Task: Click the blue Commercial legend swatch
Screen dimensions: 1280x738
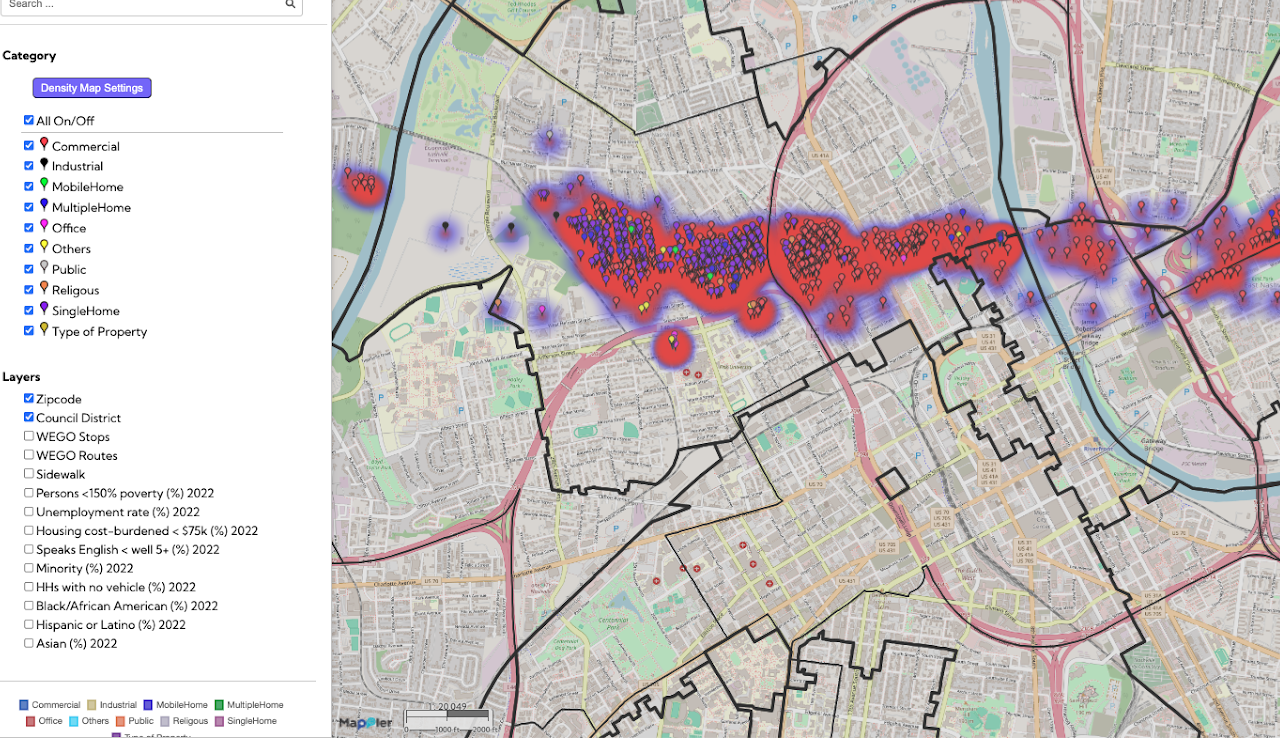Action: point(24,705)
